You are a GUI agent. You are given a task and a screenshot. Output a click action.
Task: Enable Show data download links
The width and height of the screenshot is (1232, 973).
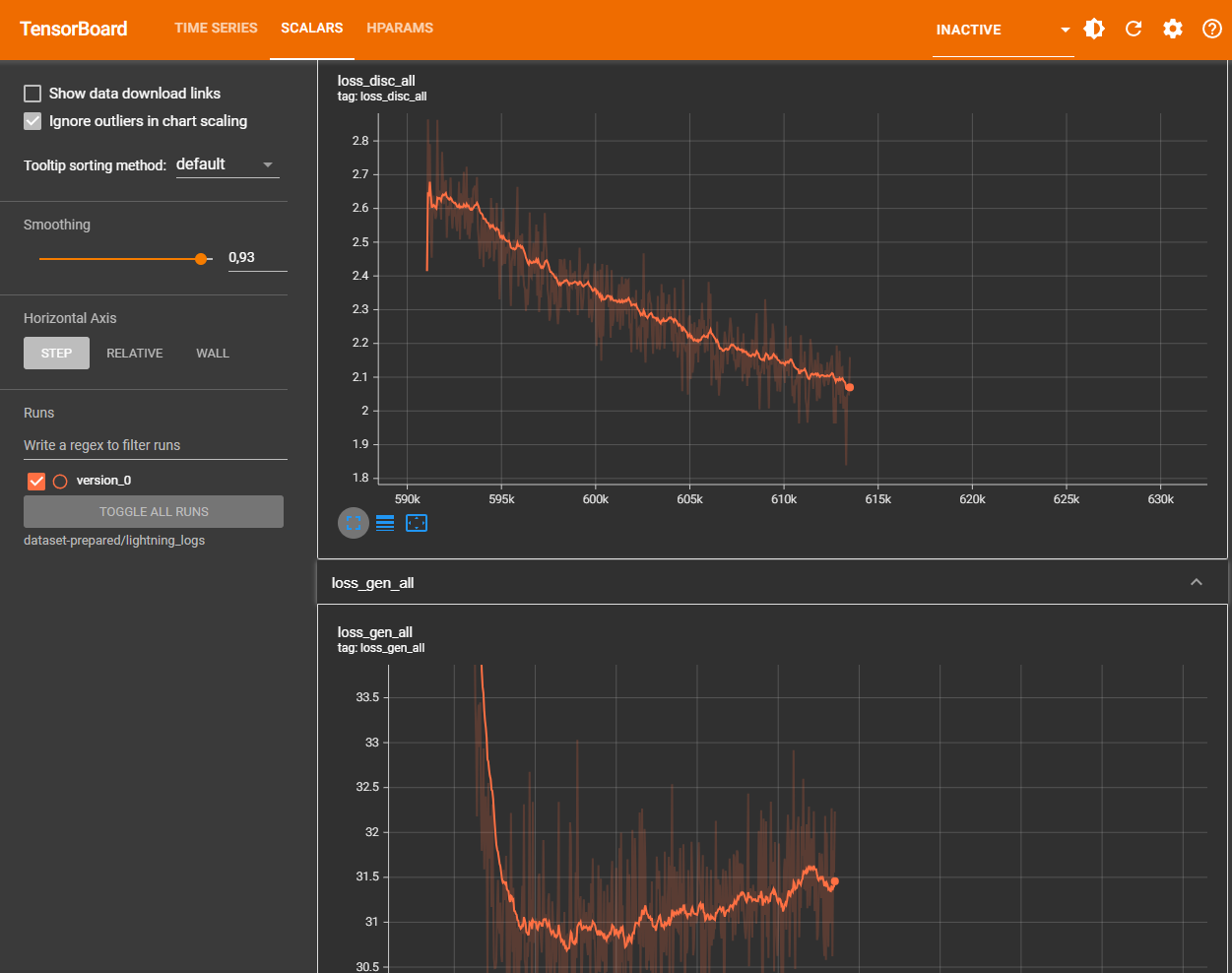pyautogui.click(x=32, y=94)
